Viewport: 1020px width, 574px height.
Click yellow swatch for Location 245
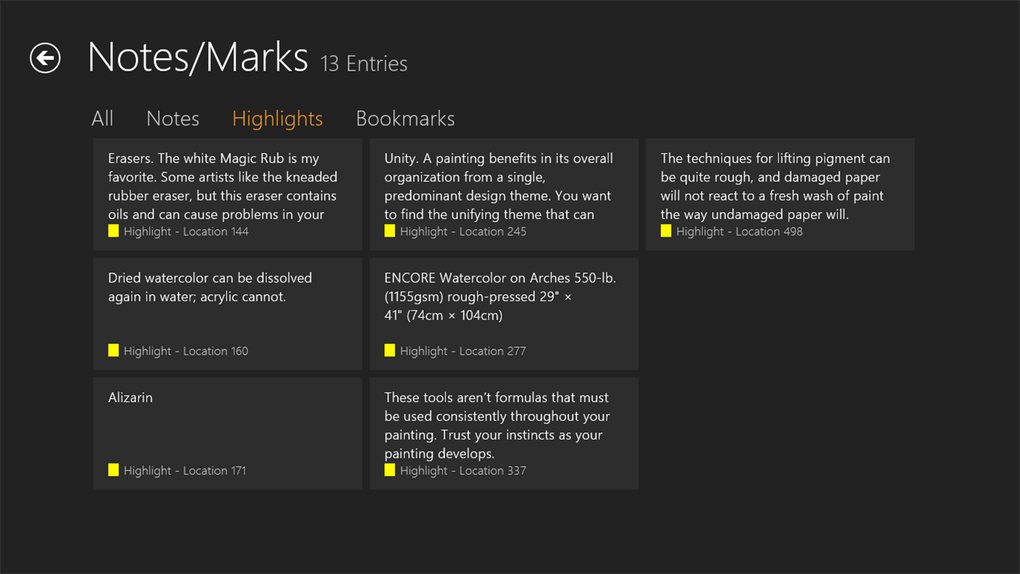click(390, 231)
